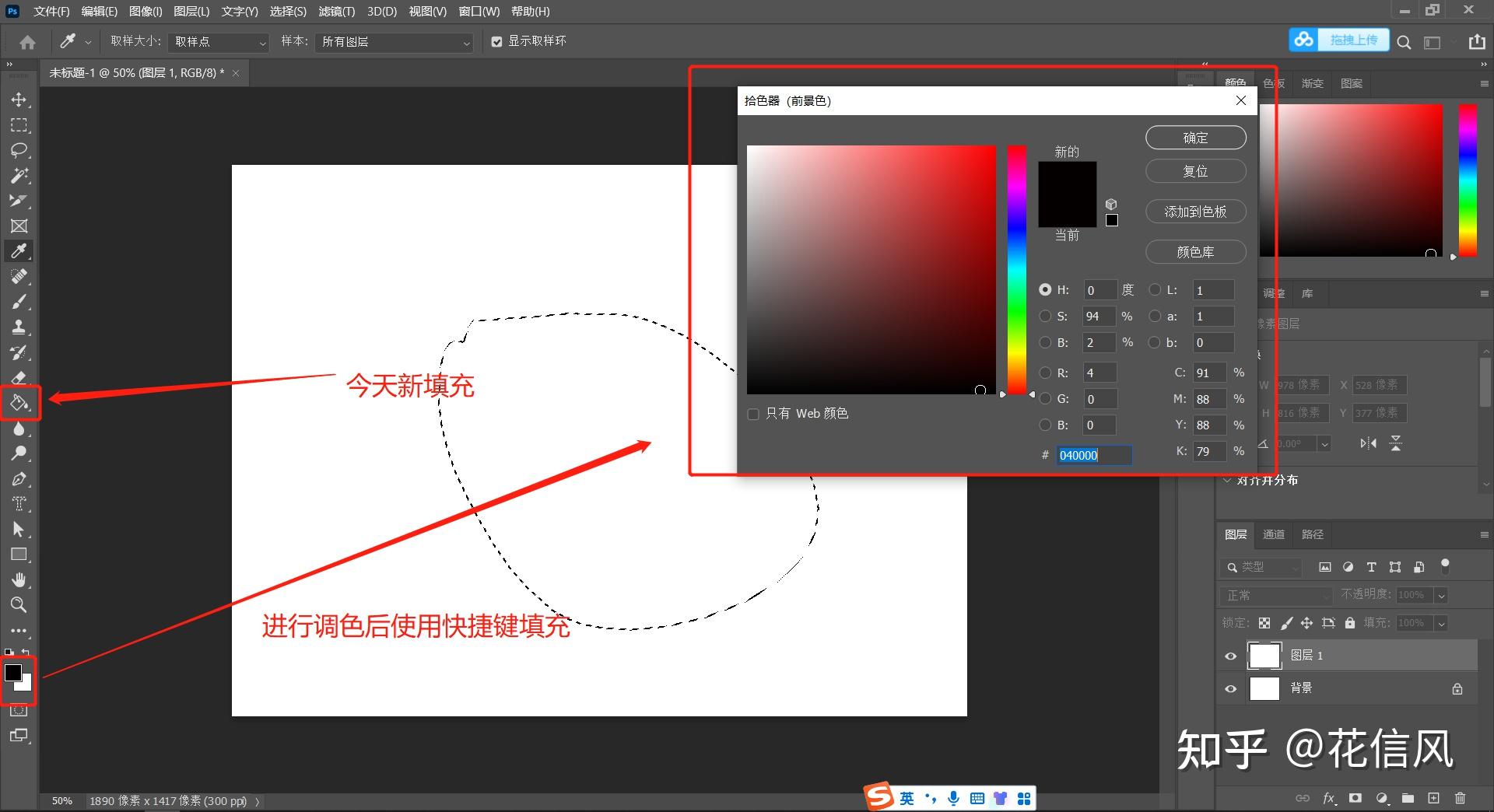The image size is (1494, 812).
Task: Click the color field in picker dialog
Action: (871, 269)
